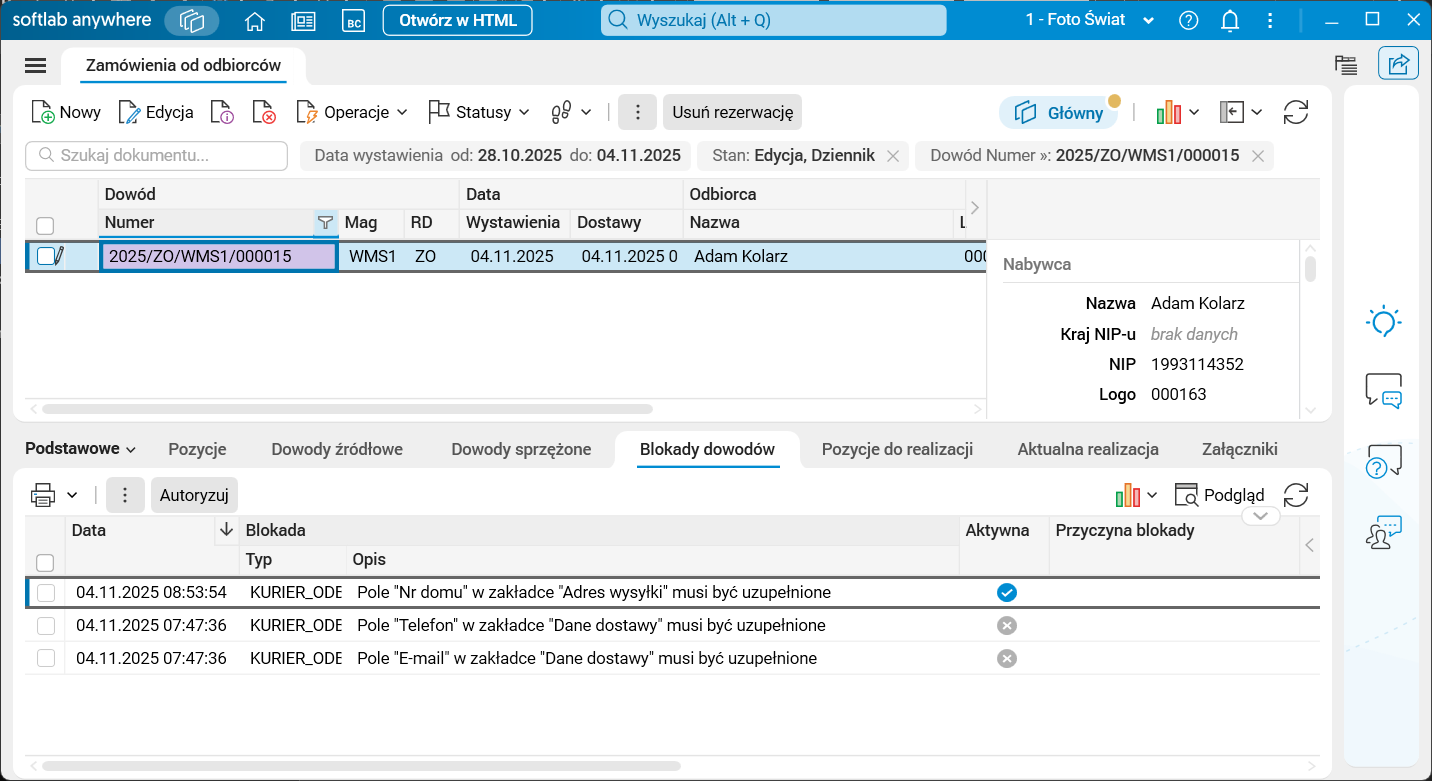
Task: Open the list view icon near share
Action: 1346,65
